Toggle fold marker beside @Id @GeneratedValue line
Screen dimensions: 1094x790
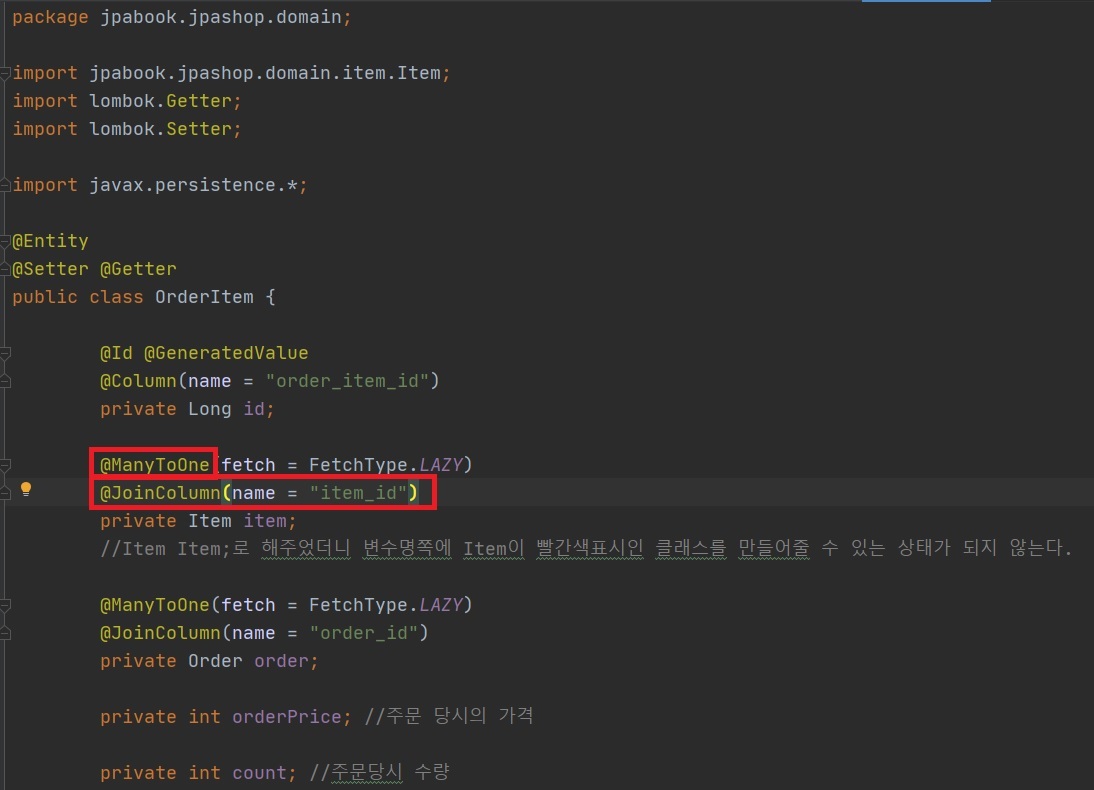[5, 353]
